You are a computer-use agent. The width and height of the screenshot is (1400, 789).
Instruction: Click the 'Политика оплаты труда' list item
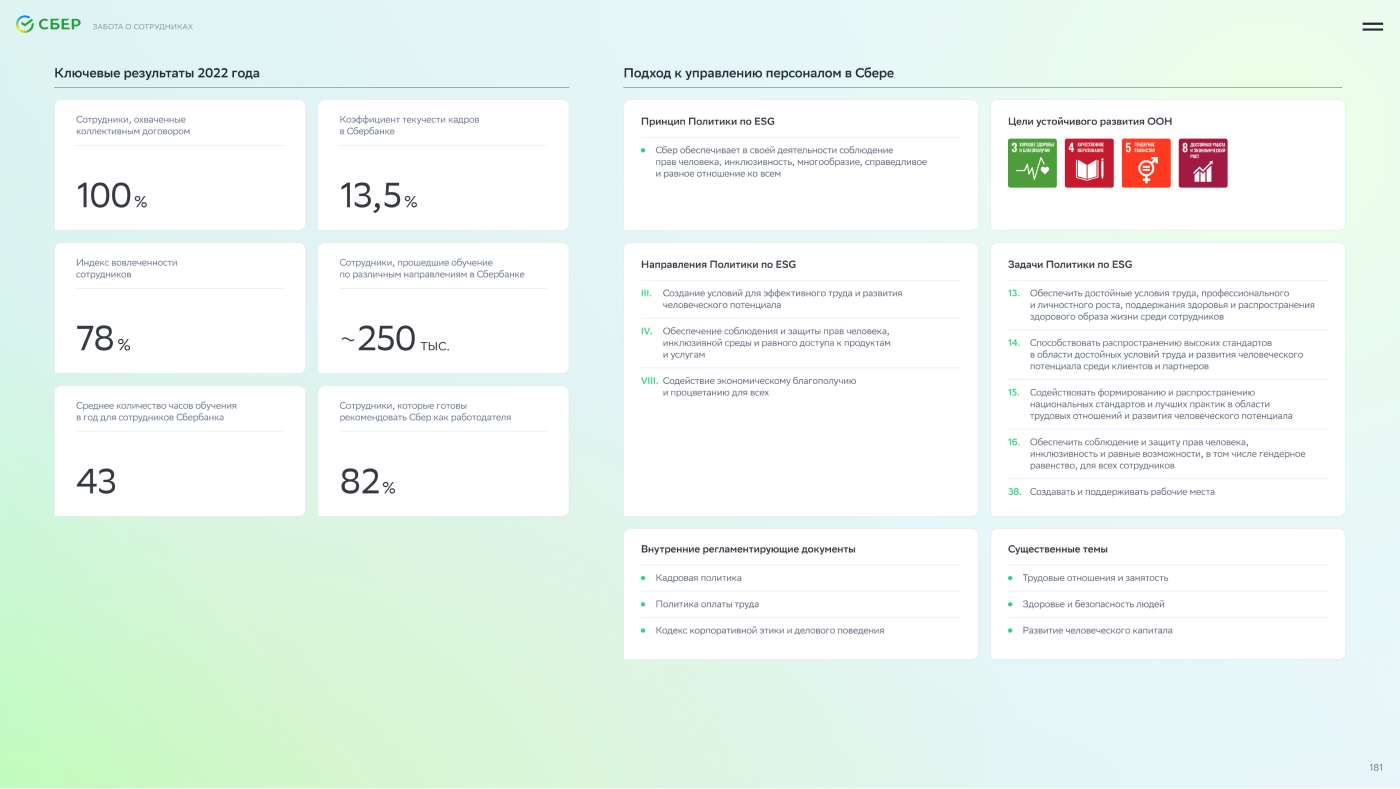click(707, 604)
